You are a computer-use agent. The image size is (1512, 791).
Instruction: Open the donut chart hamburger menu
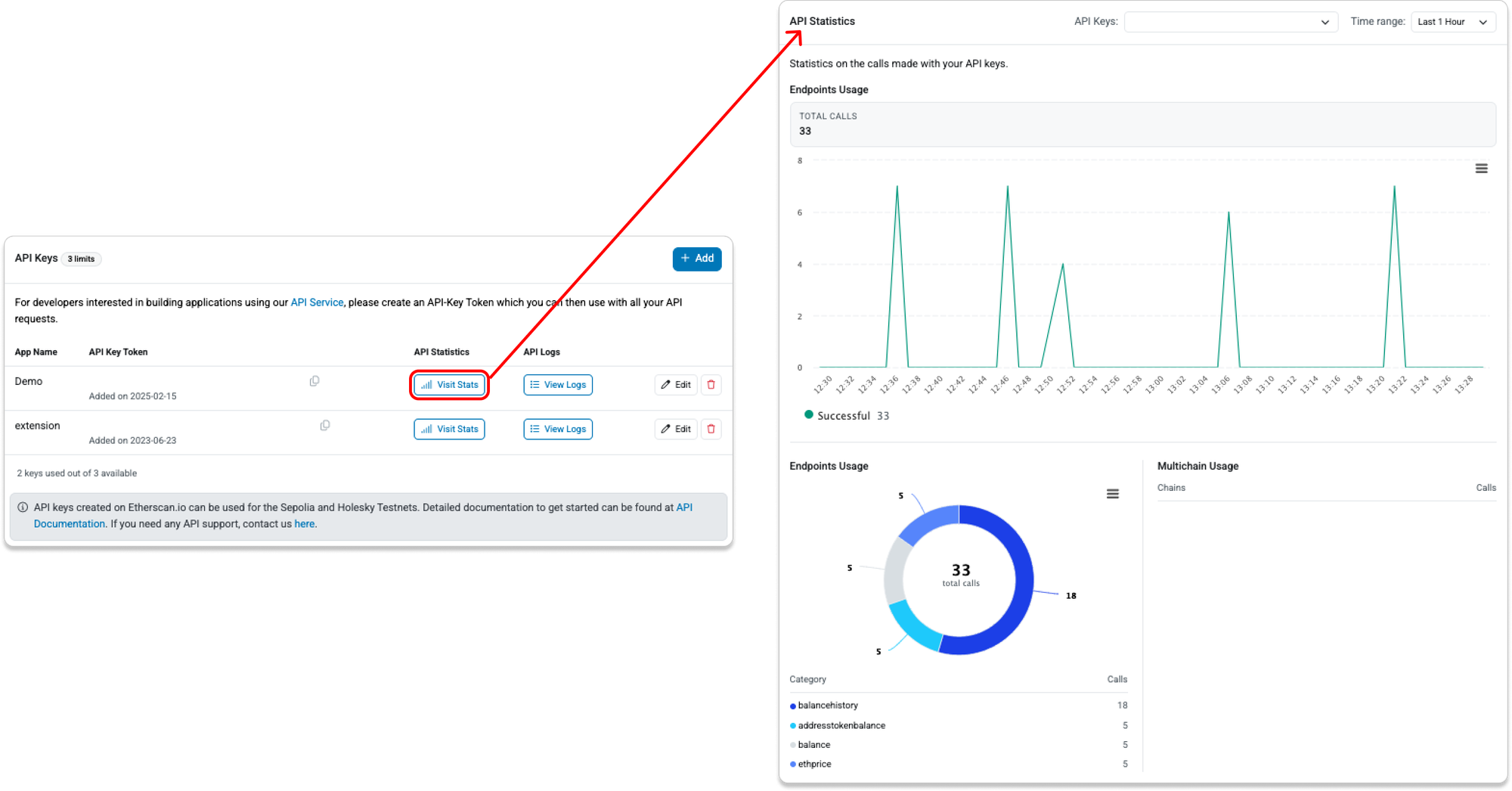tap(1112, 494)
